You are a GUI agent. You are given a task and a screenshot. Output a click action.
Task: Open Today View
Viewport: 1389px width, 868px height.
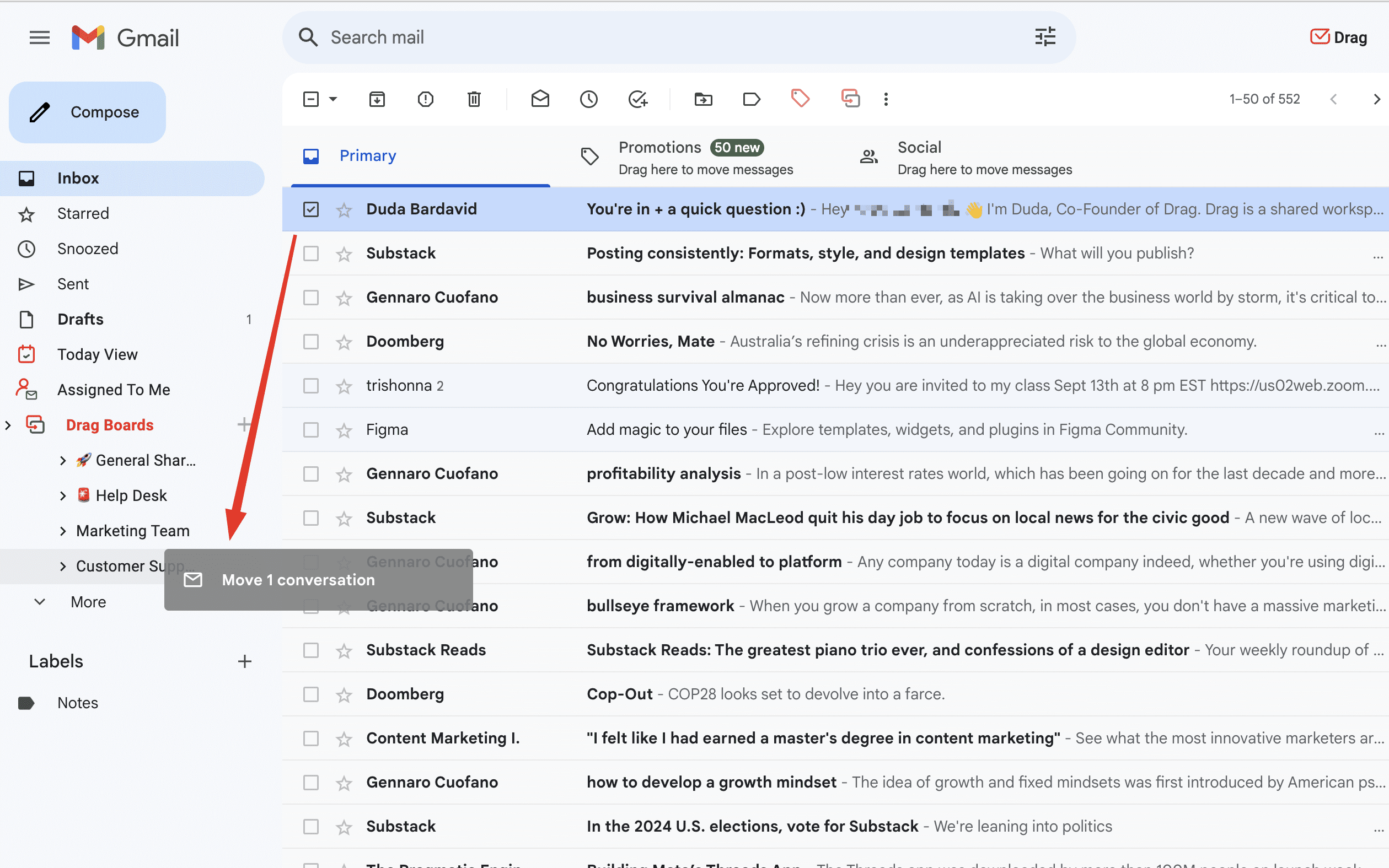point(132,355)
